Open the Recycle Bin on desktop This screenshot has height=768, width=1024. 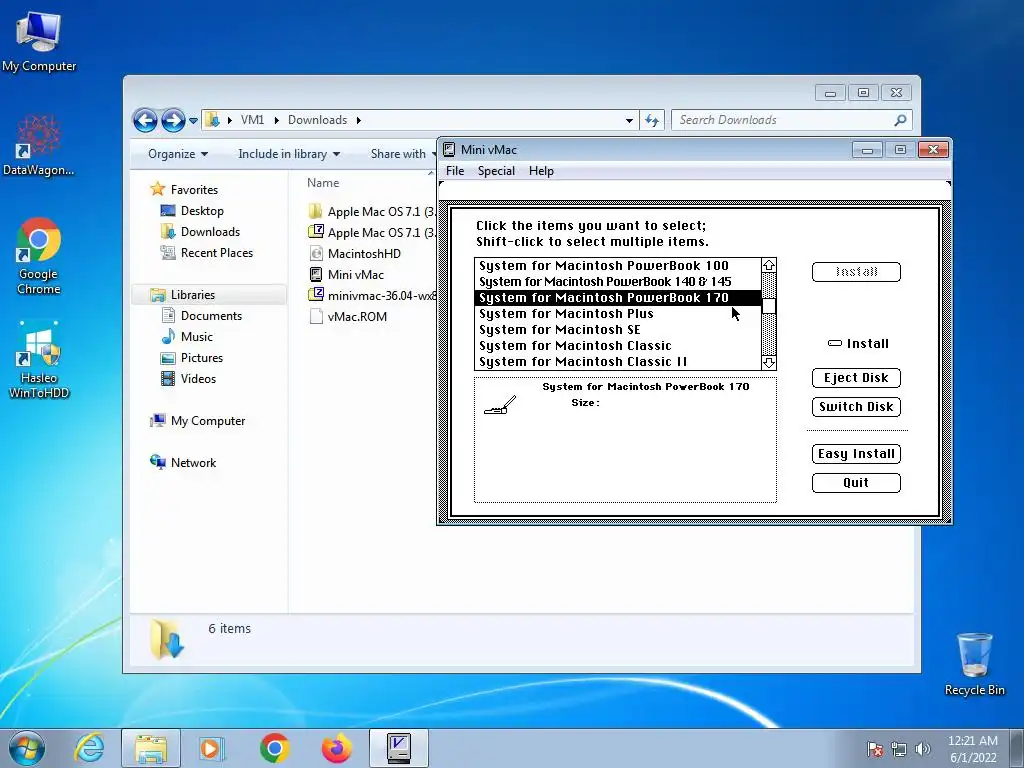pyautogui.click(x=974, y=664)
